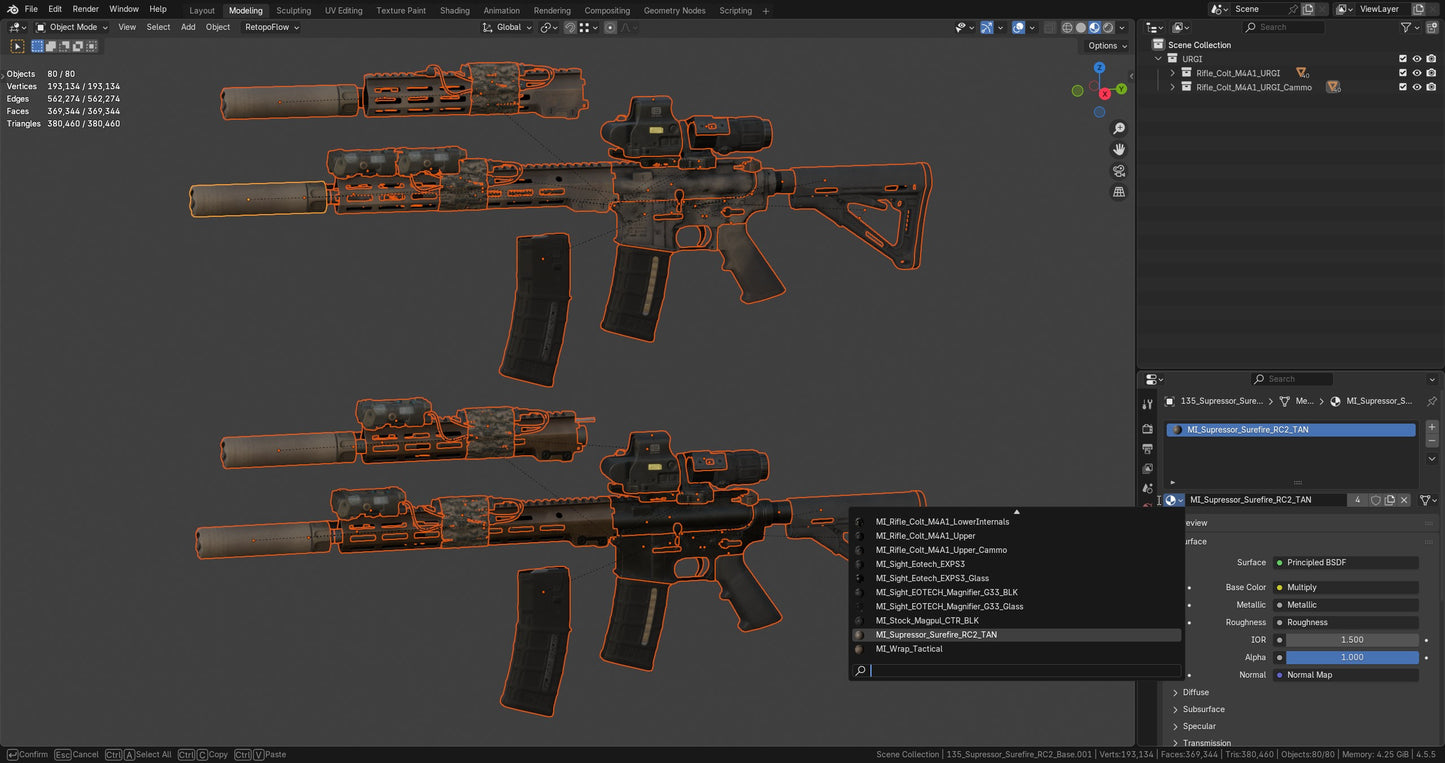This screenshot has height=763, width=1445.
Task: Click the Options button above the viewport
Action: click(1105, 46)
